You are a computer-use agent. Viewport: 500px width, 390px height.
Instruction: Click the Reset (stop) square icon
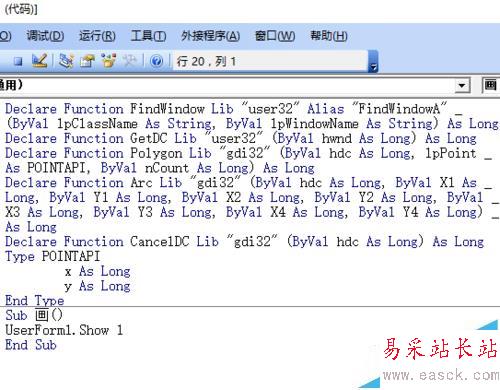(x=18, y=61)
